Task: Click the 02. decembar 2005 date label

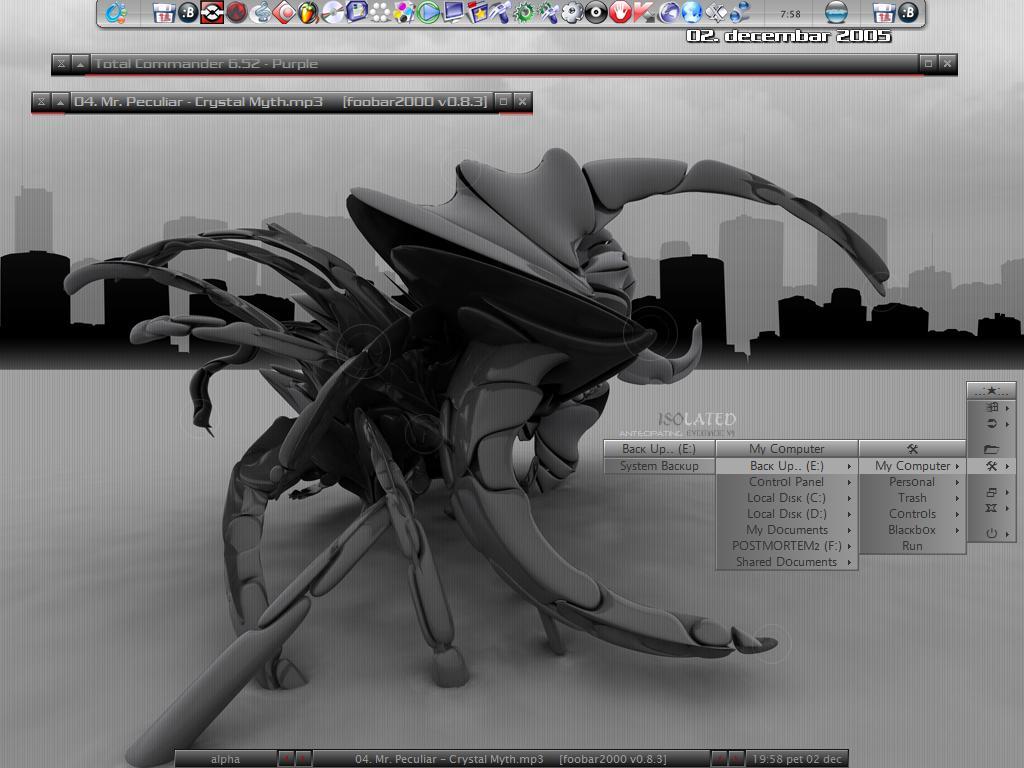Action: click(789, 36)
